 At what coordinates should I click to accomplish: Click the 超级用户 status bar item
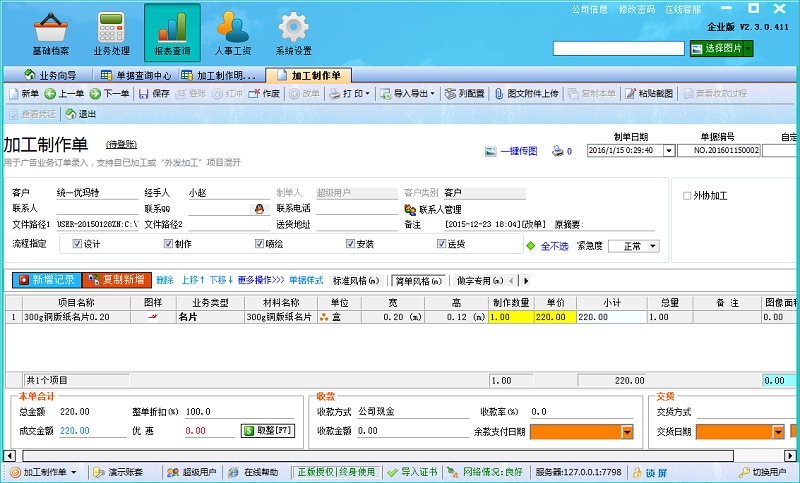click(192, 472)
